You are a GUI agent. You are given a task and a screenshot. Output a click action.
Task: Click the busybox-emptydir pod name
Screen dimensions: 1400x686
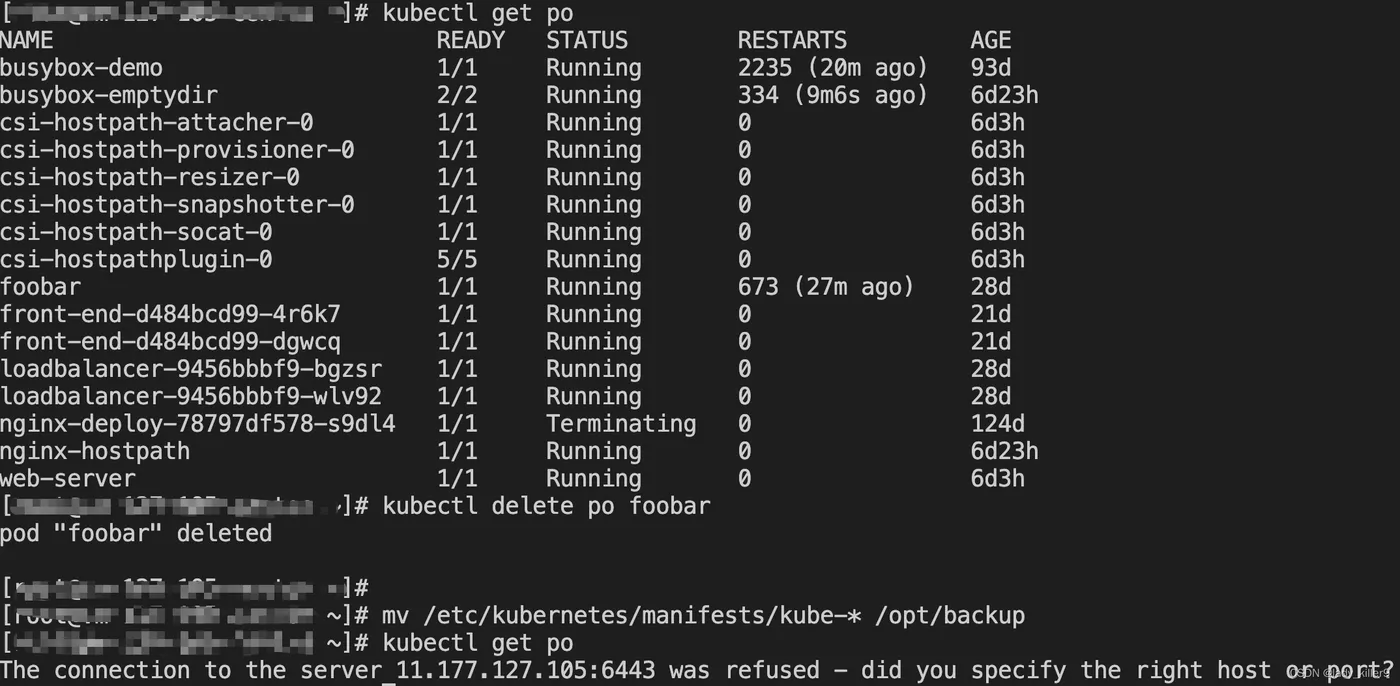[x=108, y=96]
